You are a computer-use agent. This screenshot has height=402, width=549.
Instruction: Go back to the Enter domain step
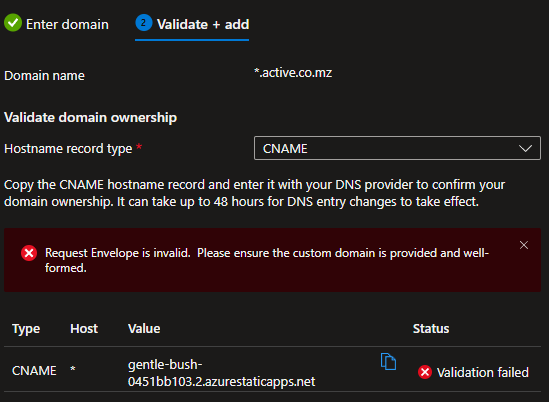[x=56, y=24]
